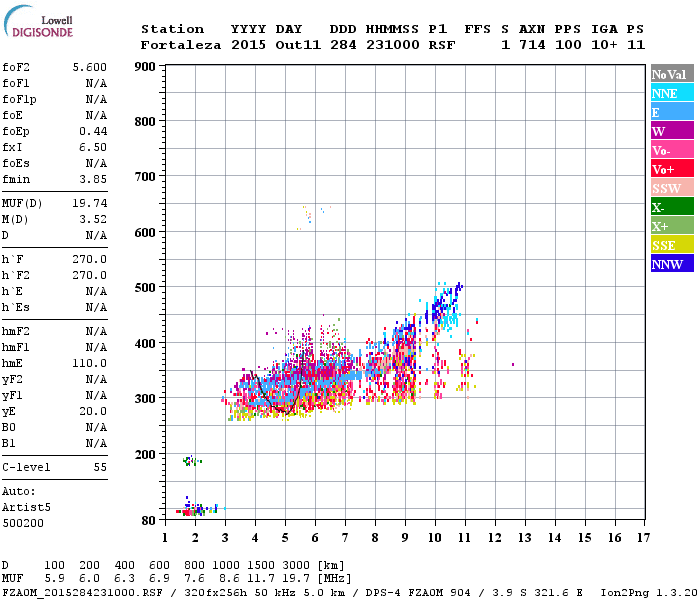Screen dimensions: 700x600
Task: Select the Vo+ red legend swatch
Action: pyautogui.click(x=672, y=169)
